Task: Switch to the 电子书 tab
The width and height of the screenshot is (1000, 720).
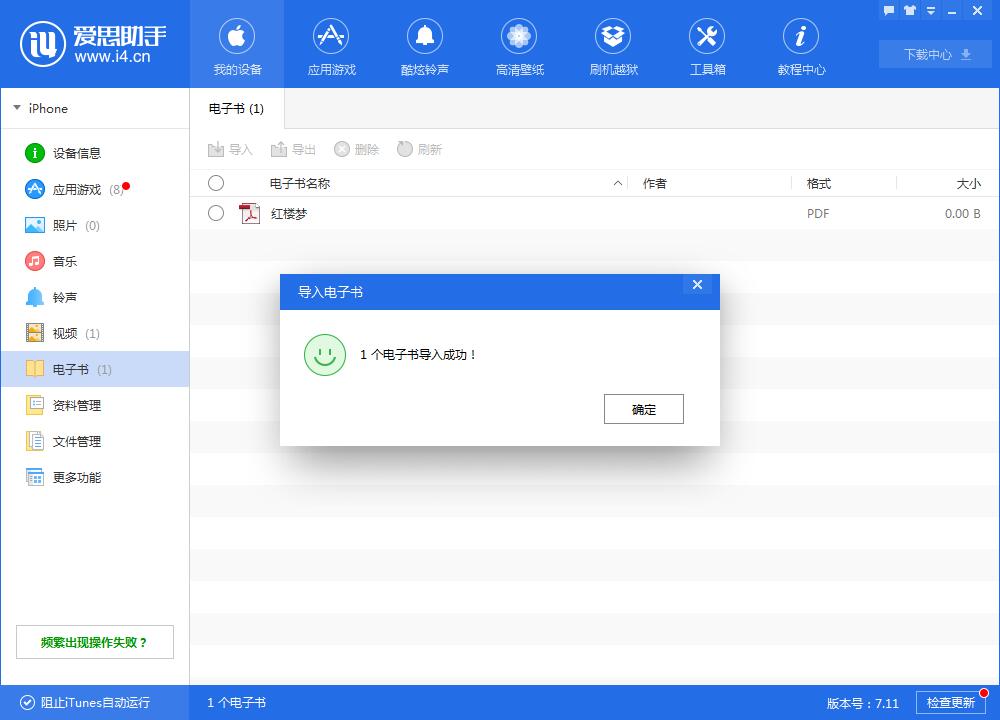Action: tap(236, 110)
